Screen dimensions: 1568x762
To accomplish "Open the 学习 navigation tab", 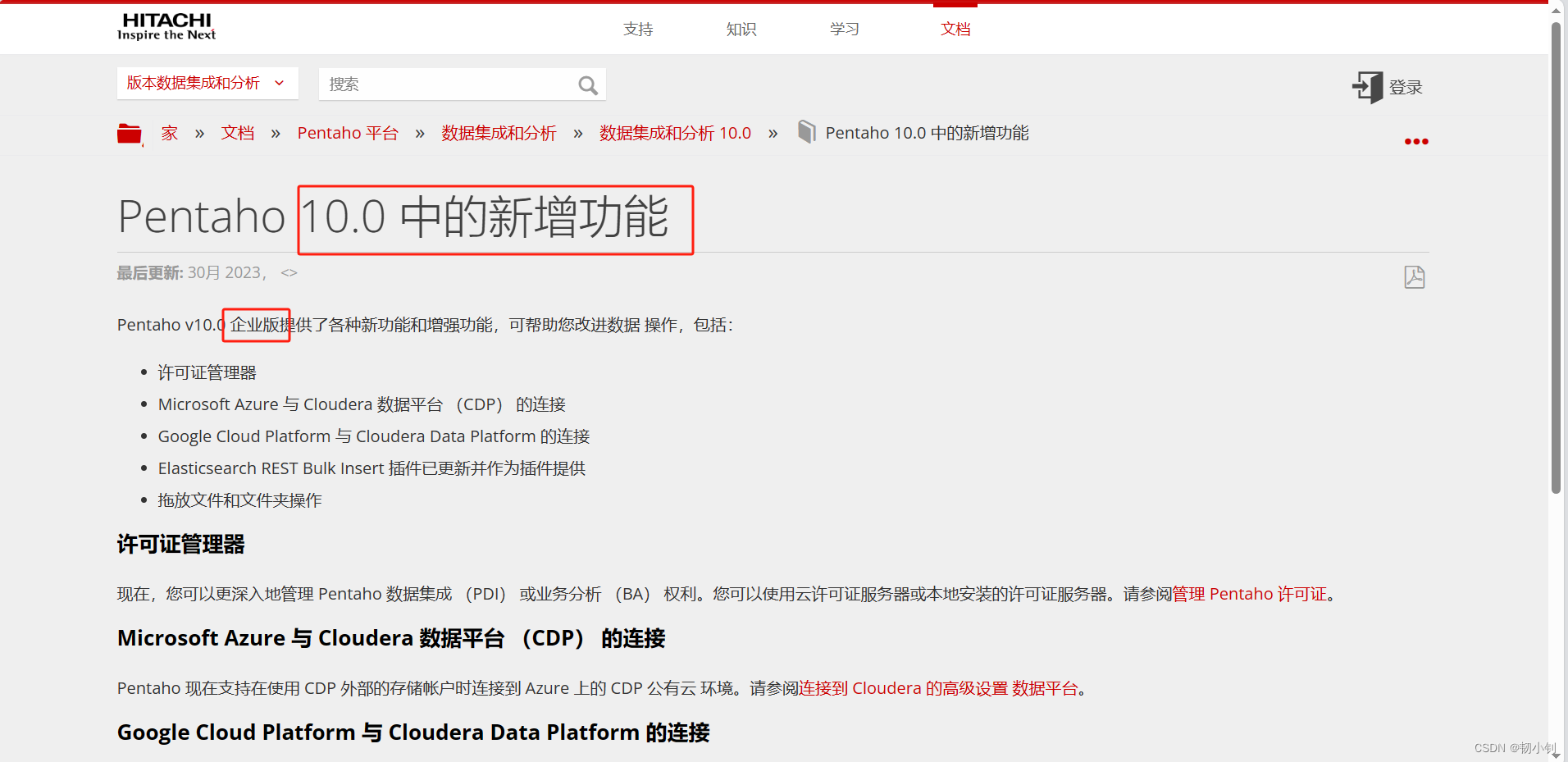I will (845, 30).
